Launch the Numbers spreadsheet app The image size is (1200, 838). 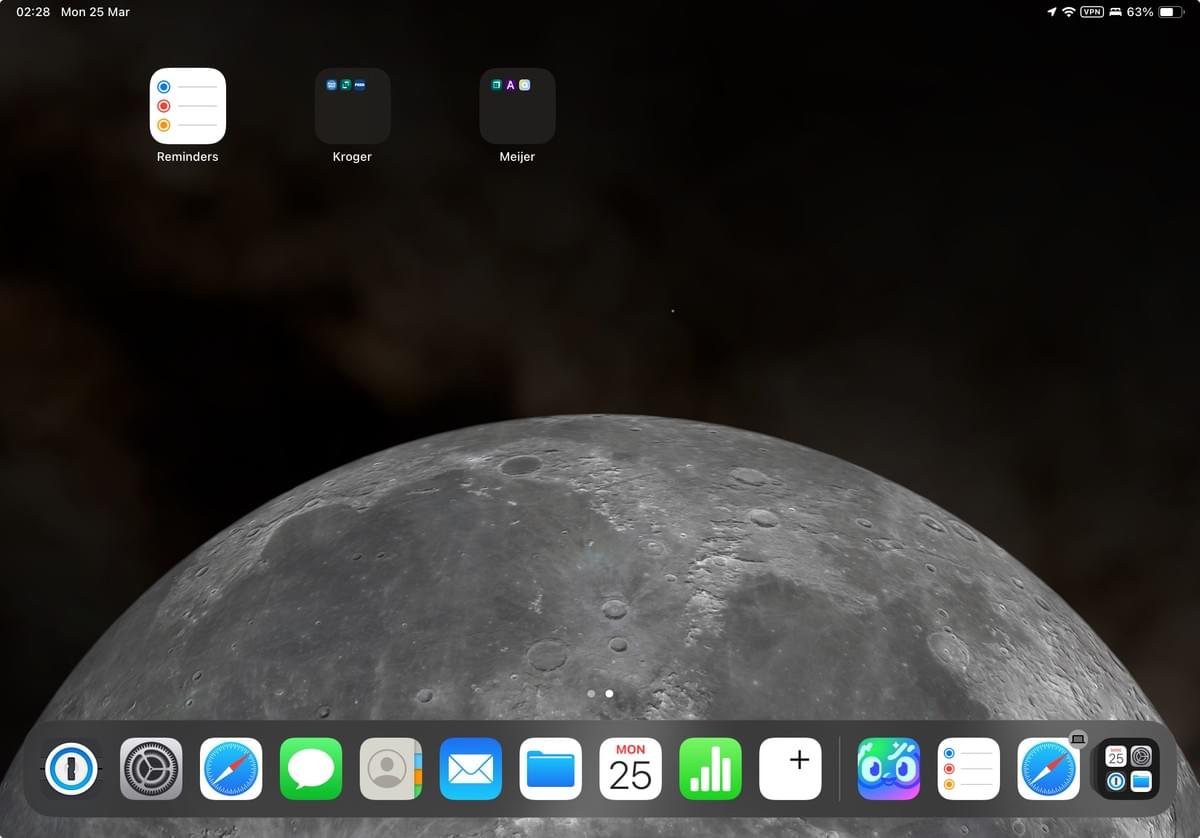(x=711, y=769)
